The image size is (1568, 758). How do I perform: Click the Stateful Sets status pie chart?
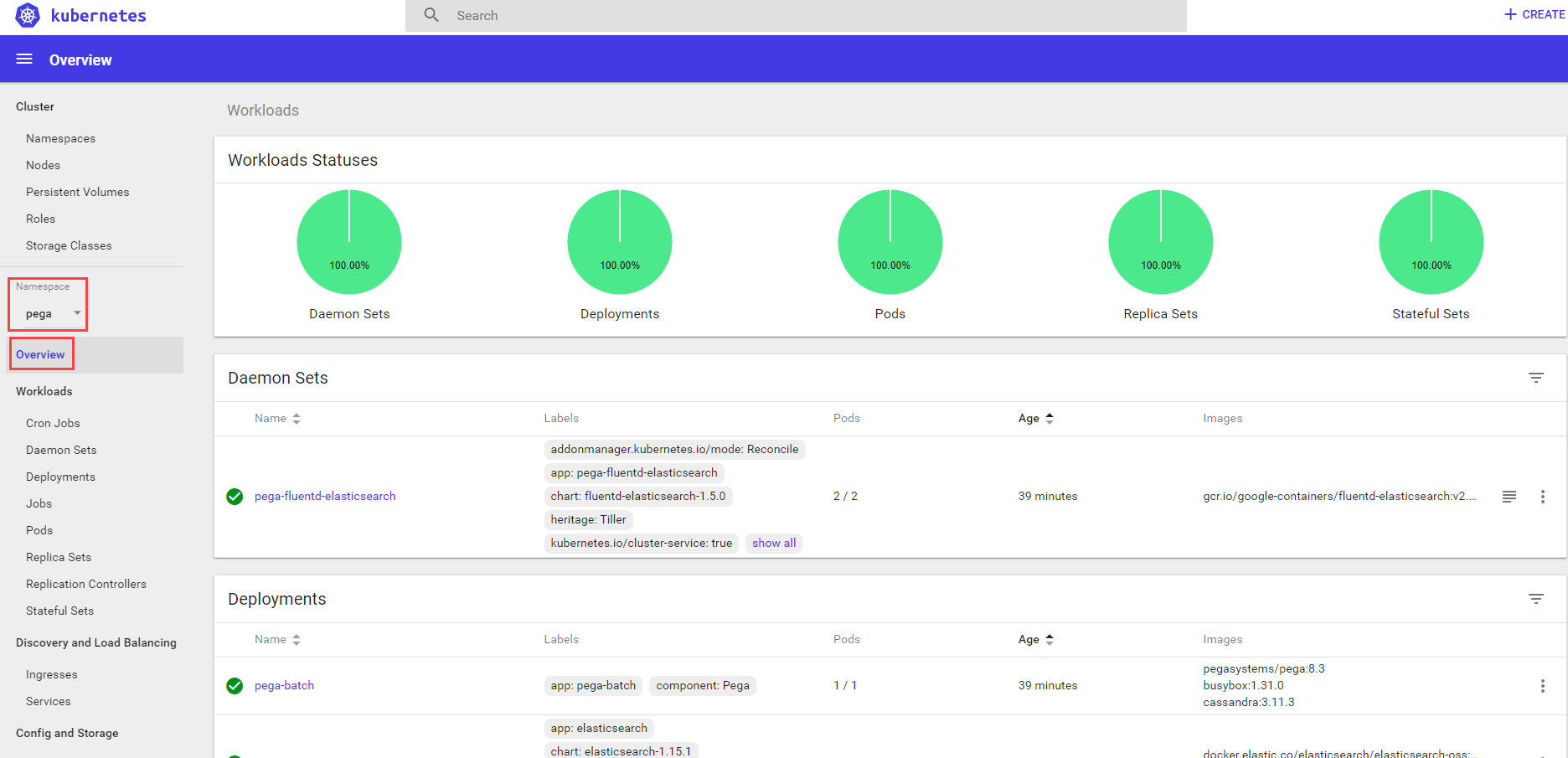1431,242
